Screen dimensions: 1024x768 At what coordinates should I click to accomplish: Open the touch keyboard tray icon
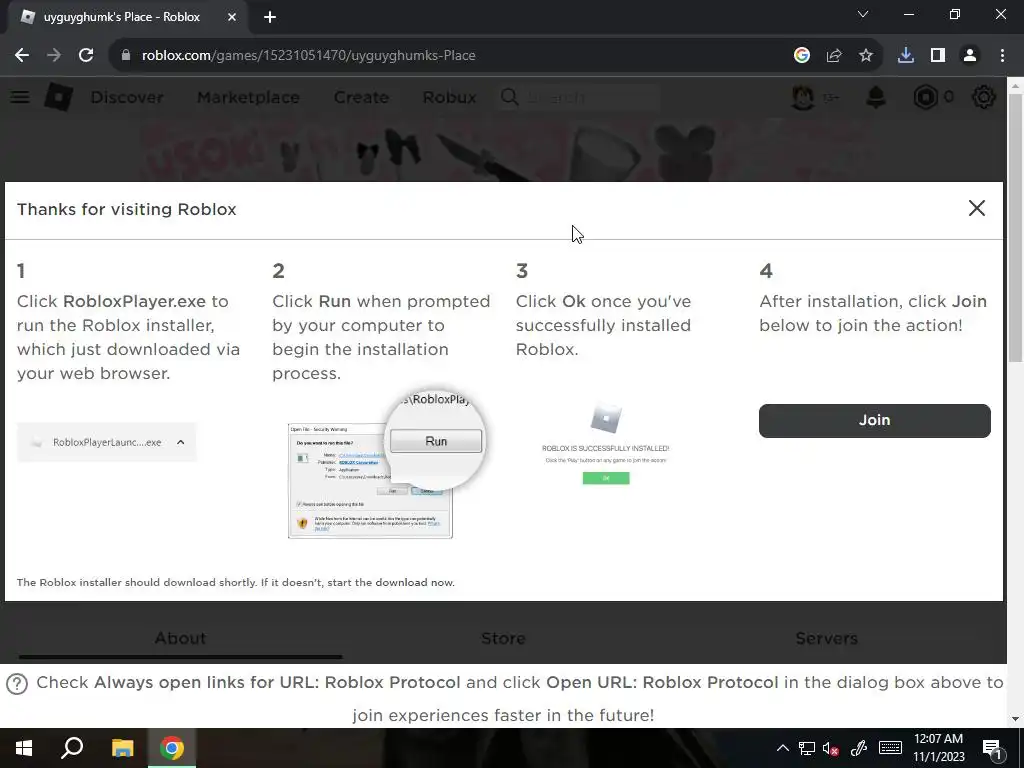890,748
